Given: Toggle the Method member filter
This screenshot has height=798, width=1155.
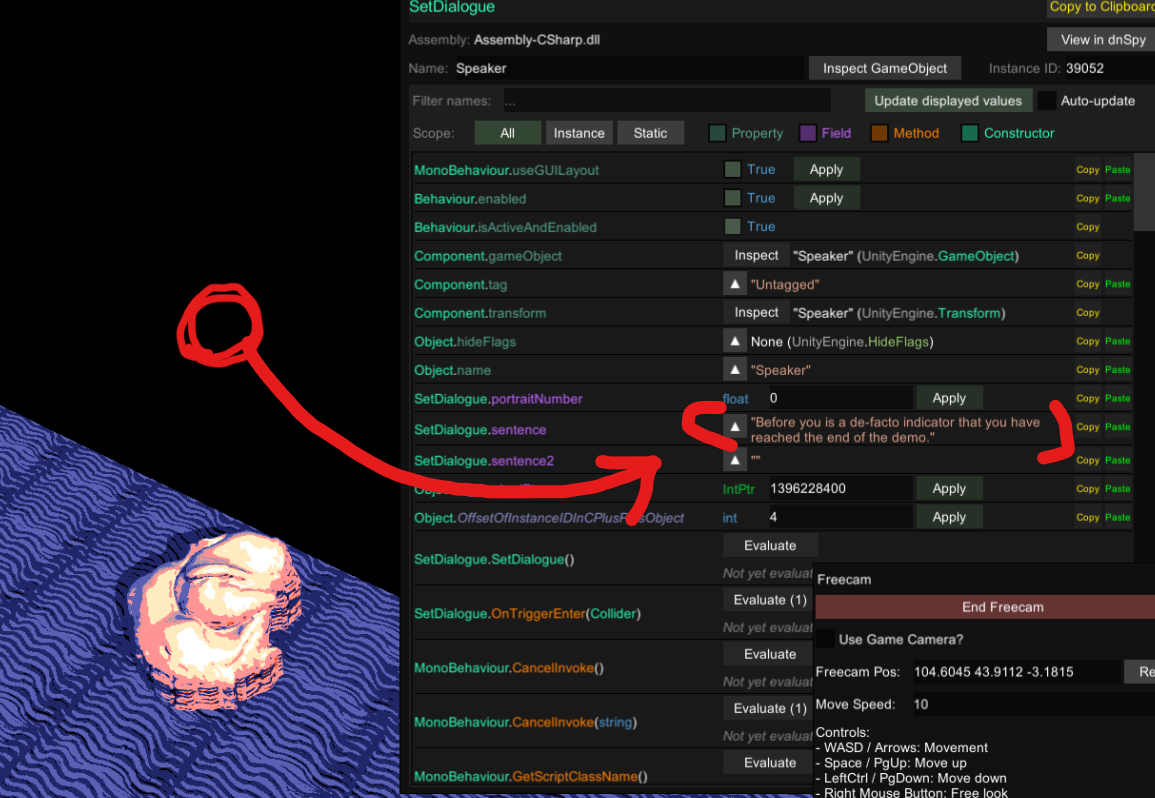Looking at the screenshot, I should point(880,133).
